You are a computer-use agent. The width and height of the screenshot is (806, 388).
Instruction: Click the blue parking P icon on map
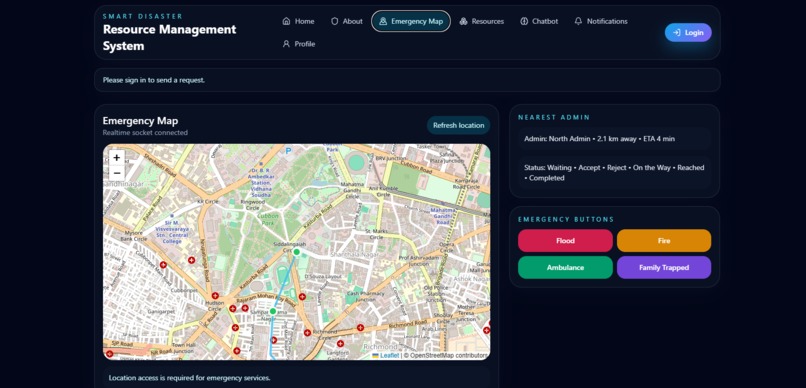[x=289, y=151]
